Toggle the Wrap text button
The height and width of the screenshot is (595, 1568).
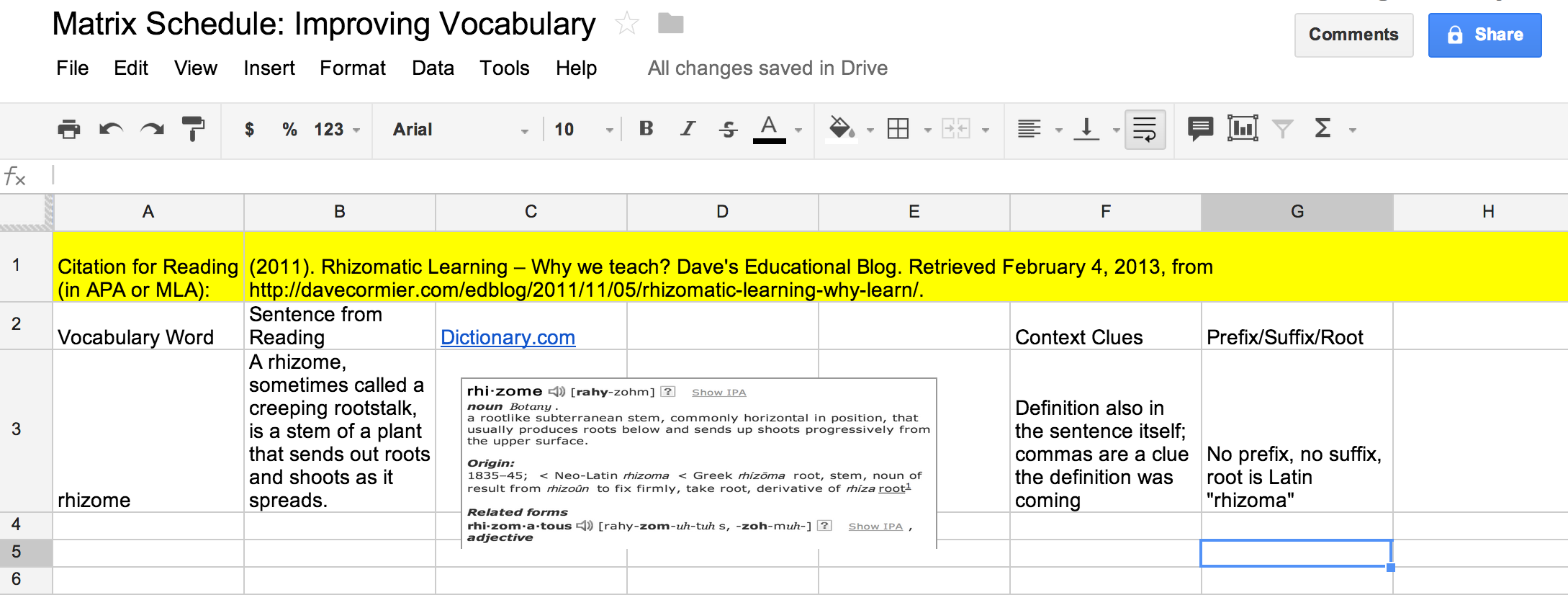(x=1145, y=130)
